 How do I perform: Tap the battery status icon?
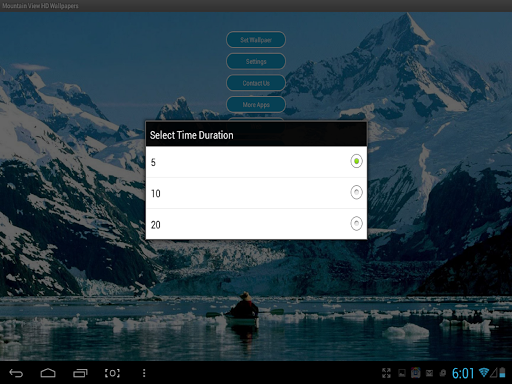[502, 372]
